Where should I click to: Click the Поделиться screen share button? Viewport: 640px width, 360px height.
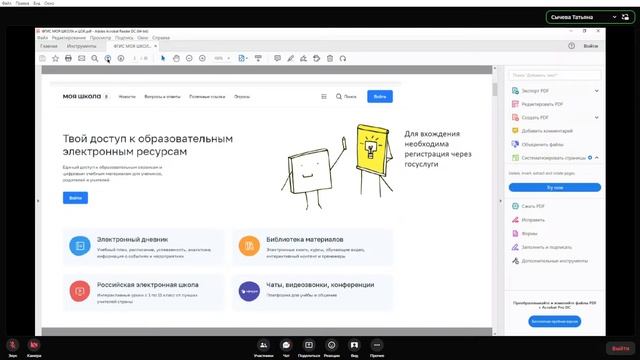(x=309, y=348)
